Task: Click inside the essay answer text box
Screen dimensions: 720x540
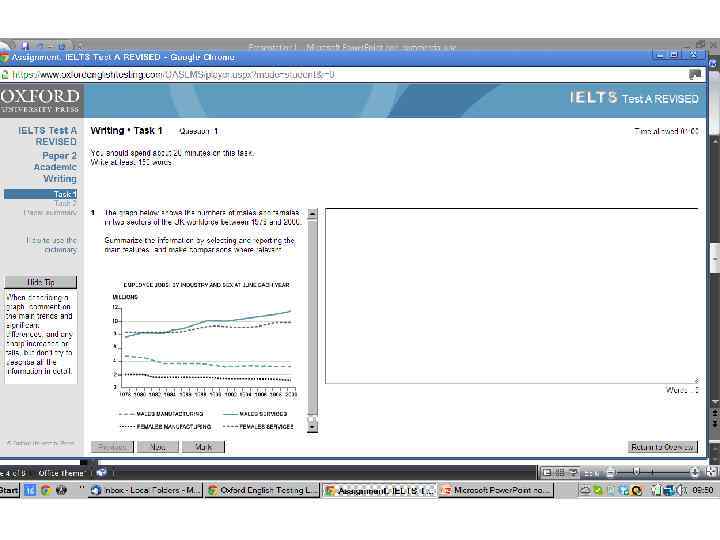Action: coord(512,296)
